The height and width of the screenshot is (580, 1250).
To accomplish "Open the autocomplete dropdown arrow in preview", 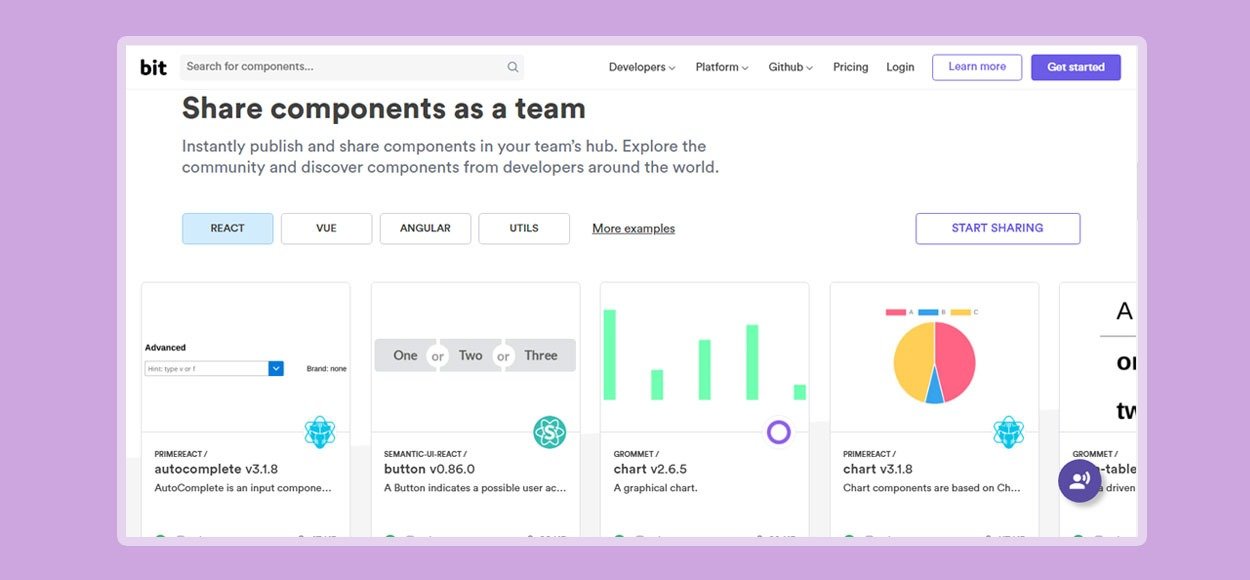I will (276, 368).
